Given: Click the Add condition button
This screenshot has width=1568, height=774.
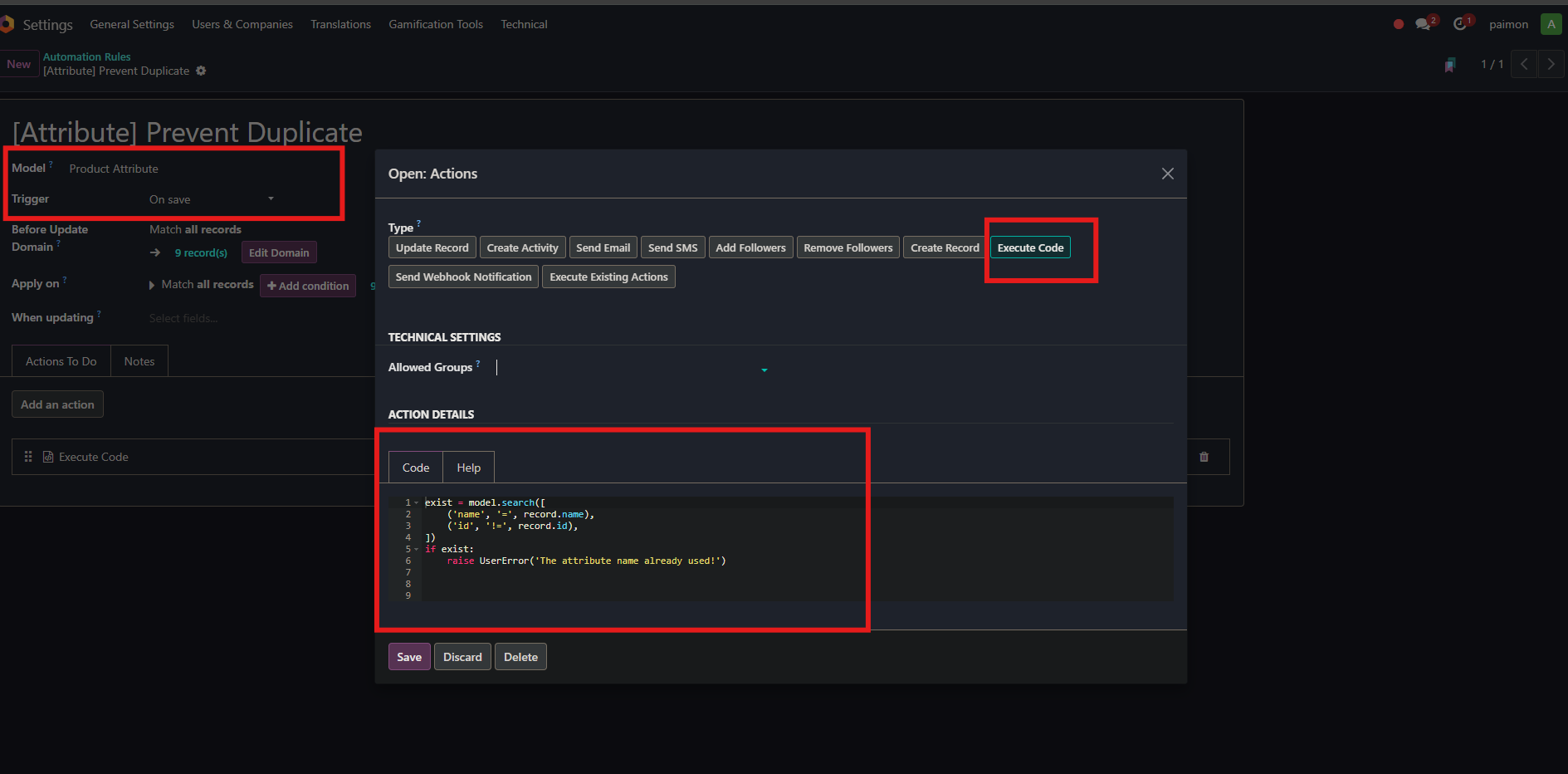Looking at the screenshot, I should [x=308, y=286].
